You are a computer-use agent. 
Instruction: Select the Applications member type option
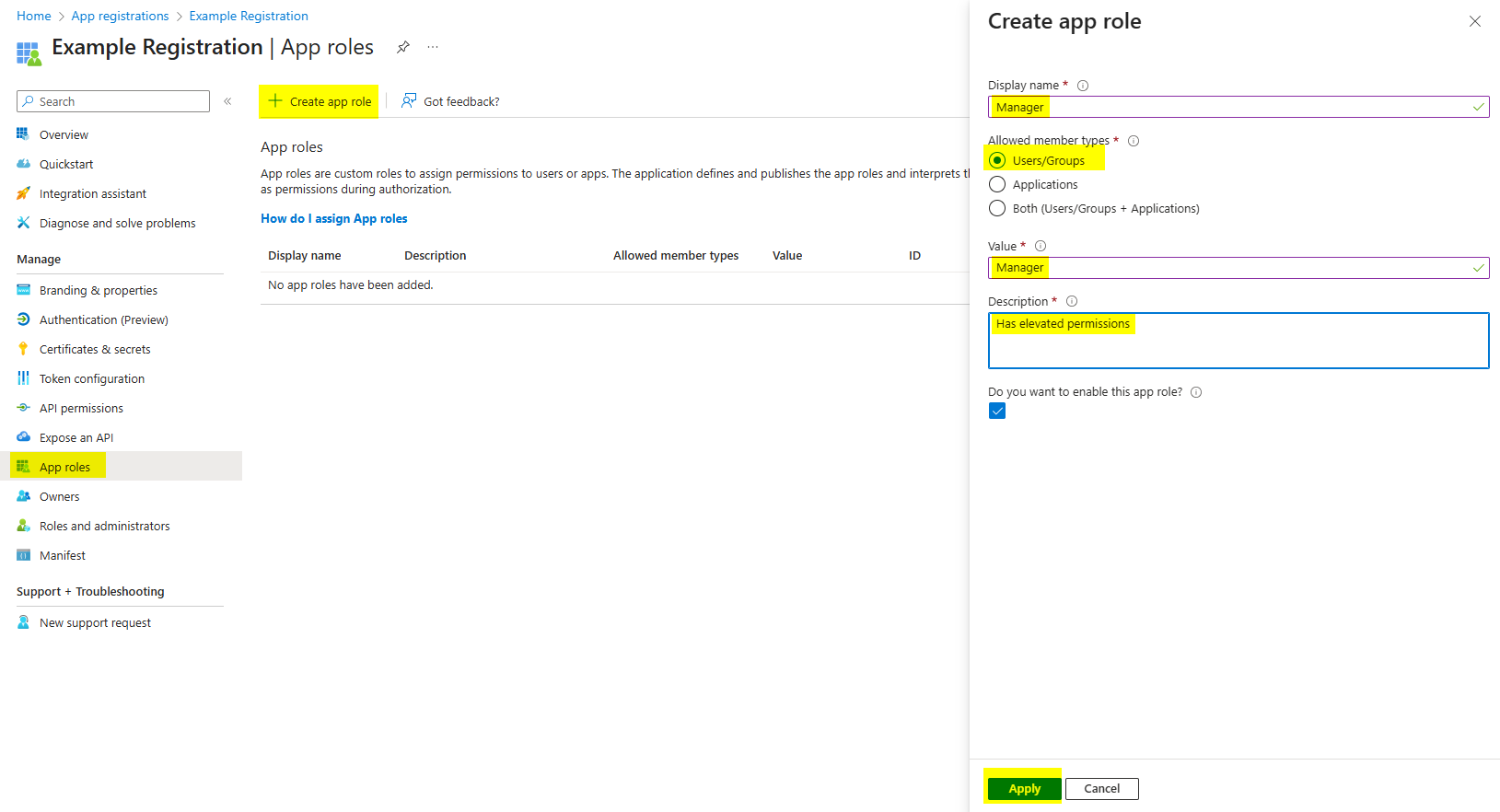tap(997, 184)
